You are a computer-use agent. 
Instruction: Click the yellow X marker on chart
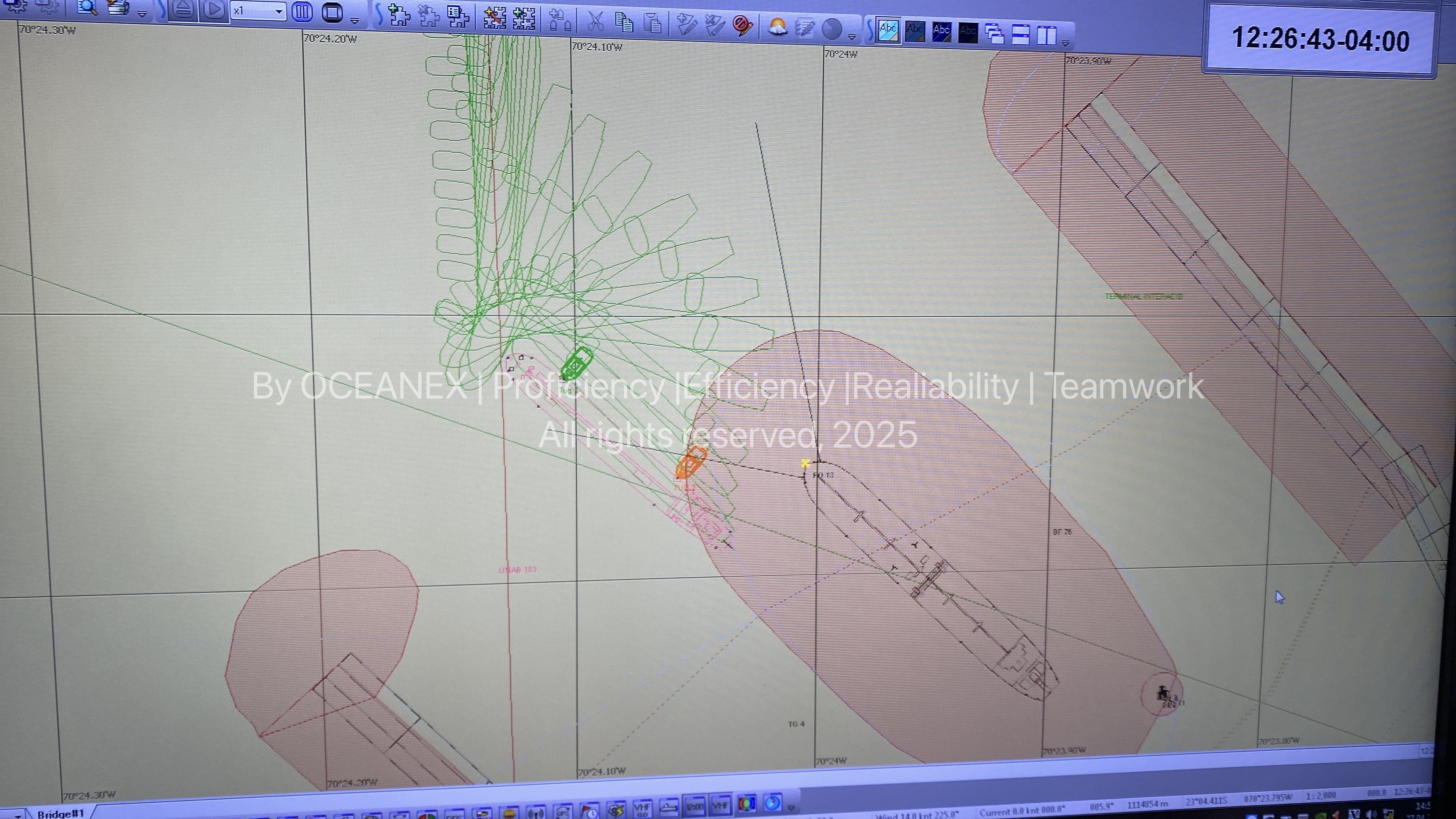point(805,463)
